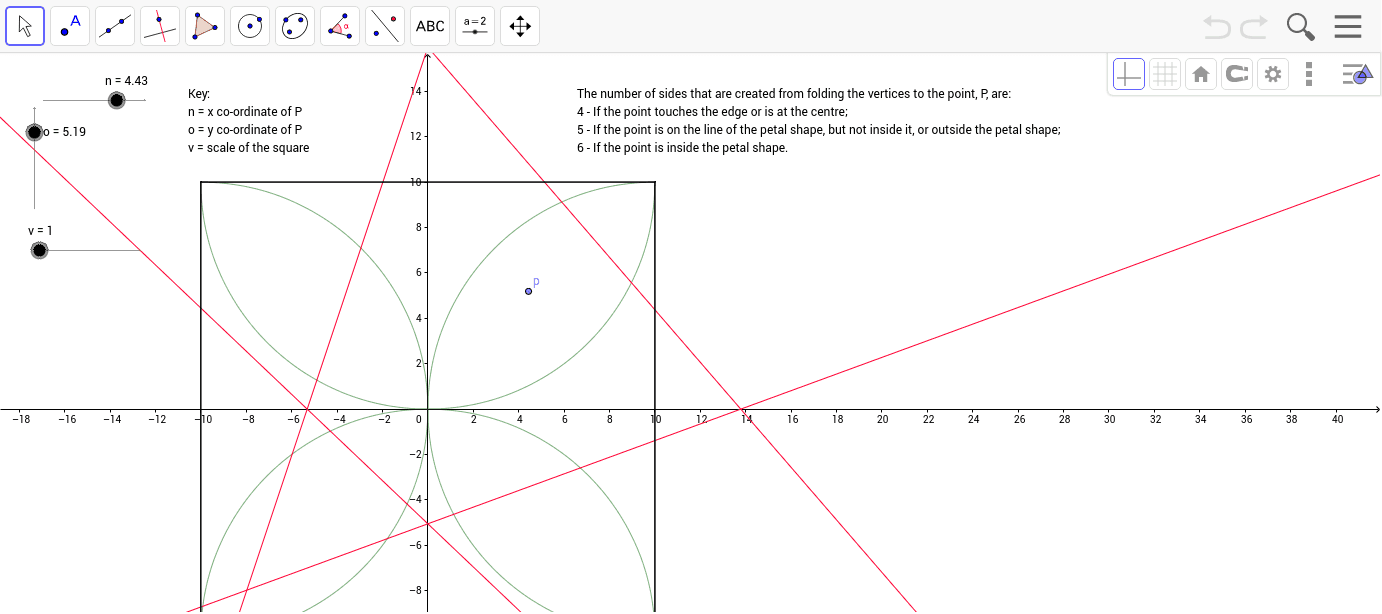The height and width of the screenshot is (614, 1382).
Task: Click the '4 - If the point touches the edge' line
Action: click(x=712, y=112)
